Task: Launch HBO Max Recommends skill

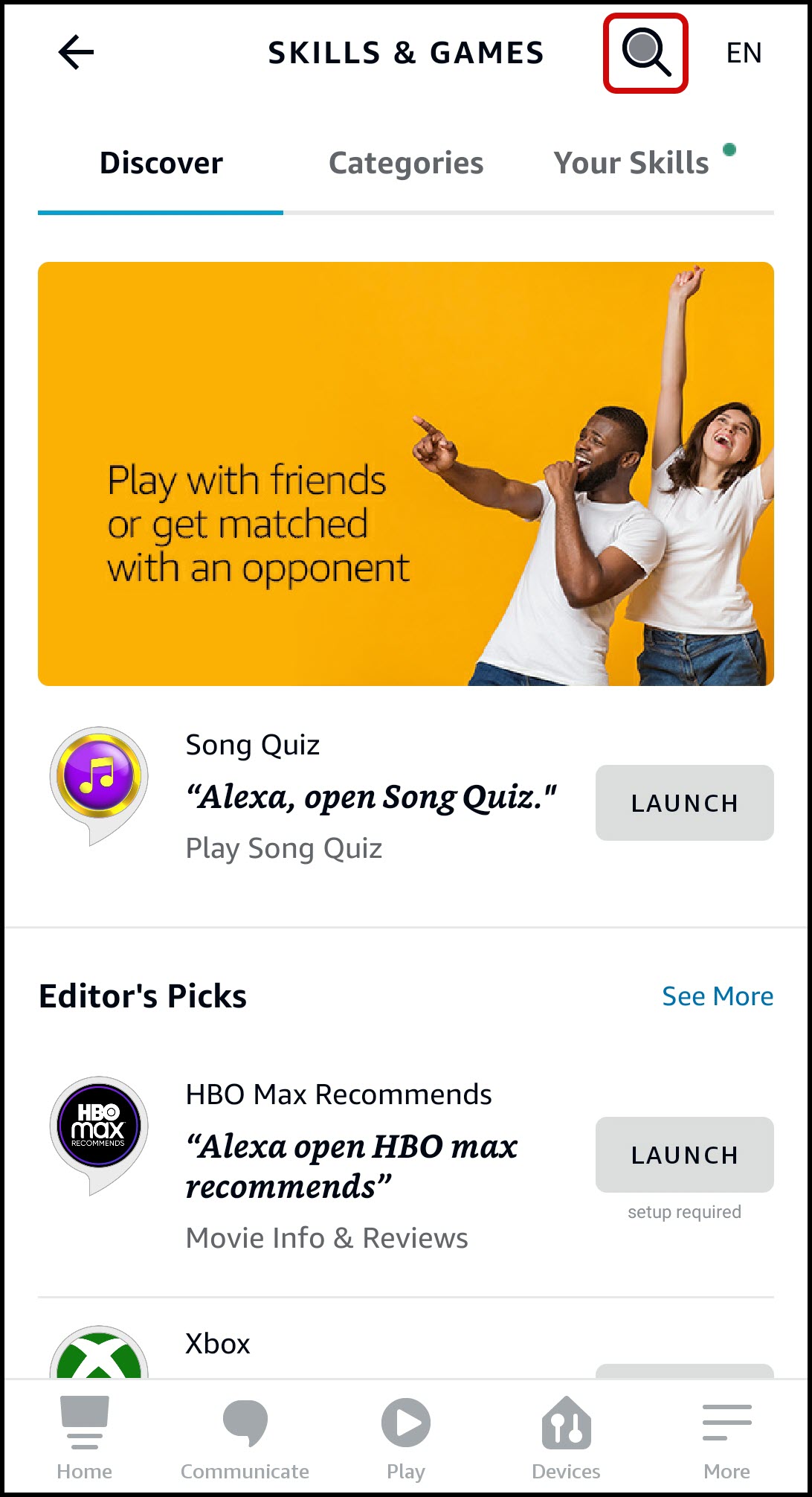Action: tap(684, 1155)
